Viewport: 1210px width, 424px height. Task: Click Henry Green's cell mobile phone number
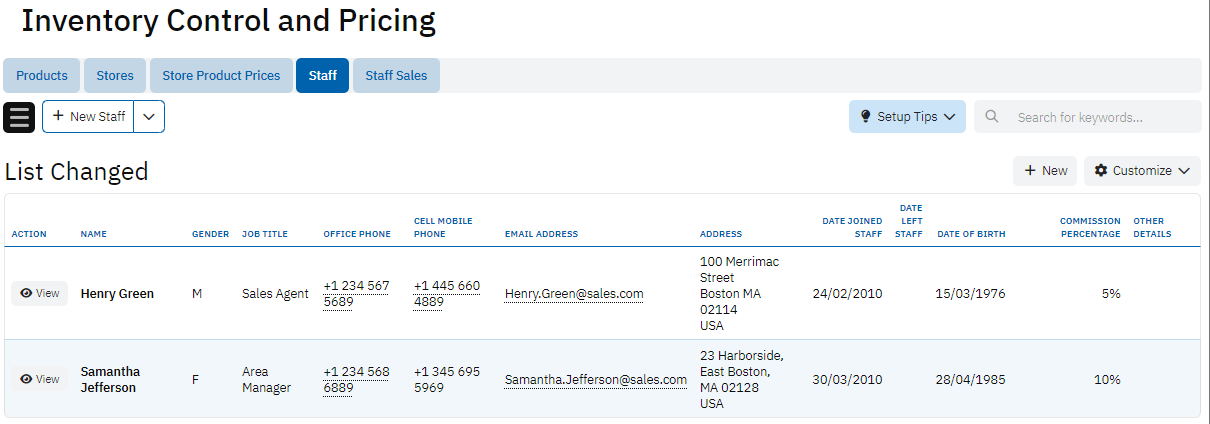[447, 294]
